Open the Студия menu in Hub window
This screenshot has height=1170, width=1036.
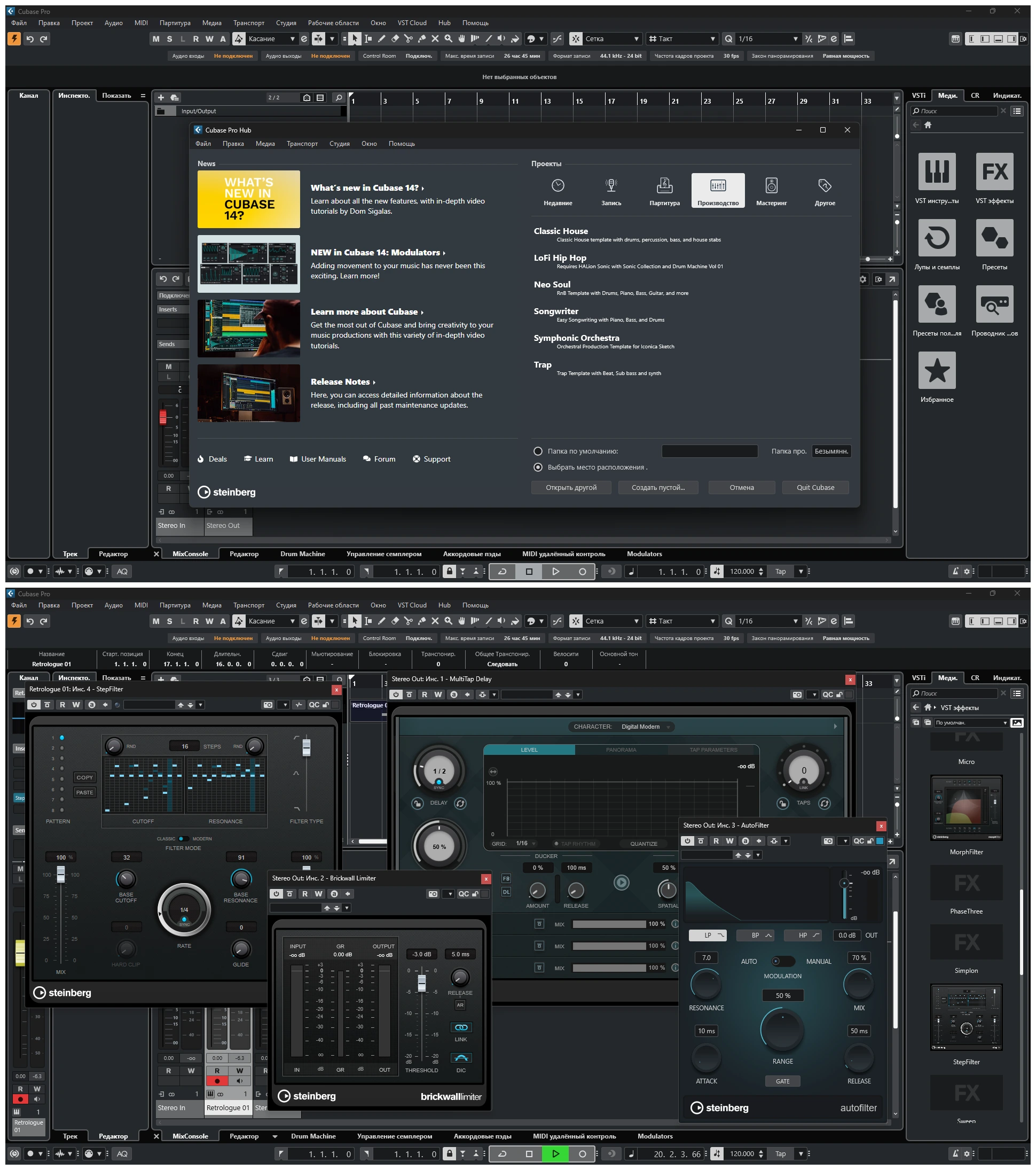tap(339, 144)
